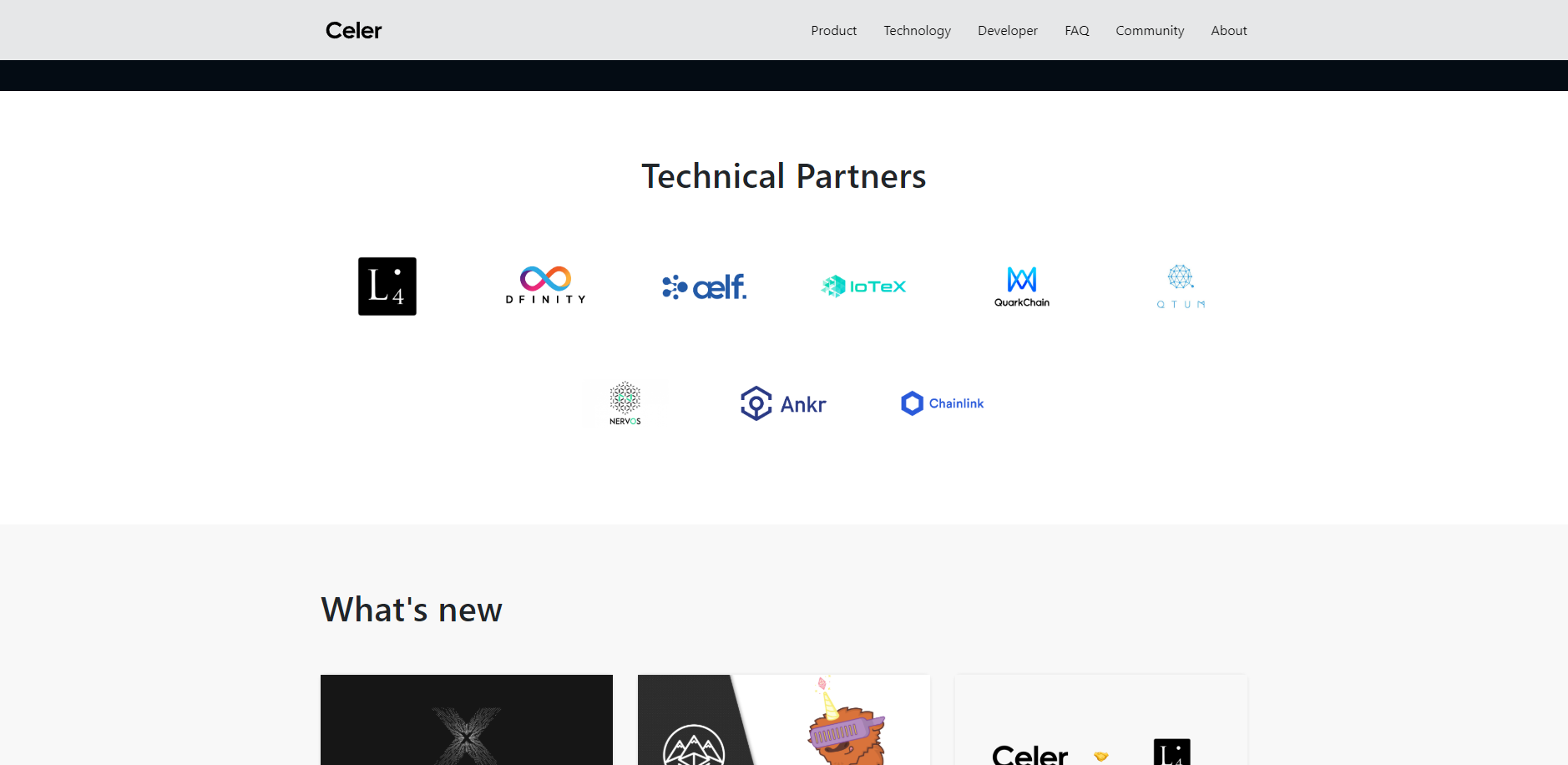Click the QuarkChain partner logo
This screenshot has height=765, width=1568.
click(x=1022, y=286)
